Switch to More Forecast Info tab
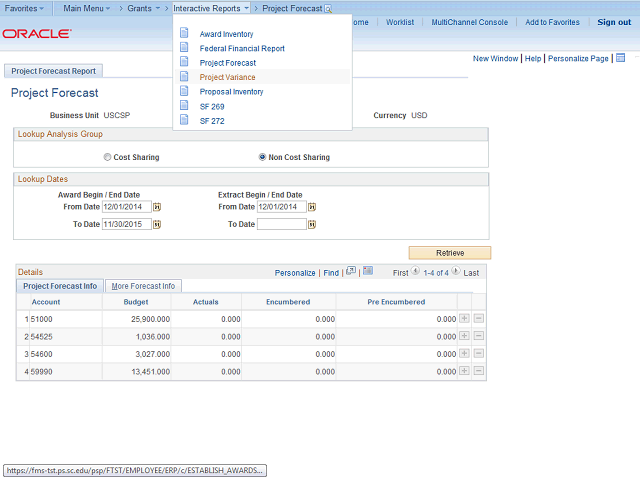The image size is (640, 480). (x=144, y=286)
